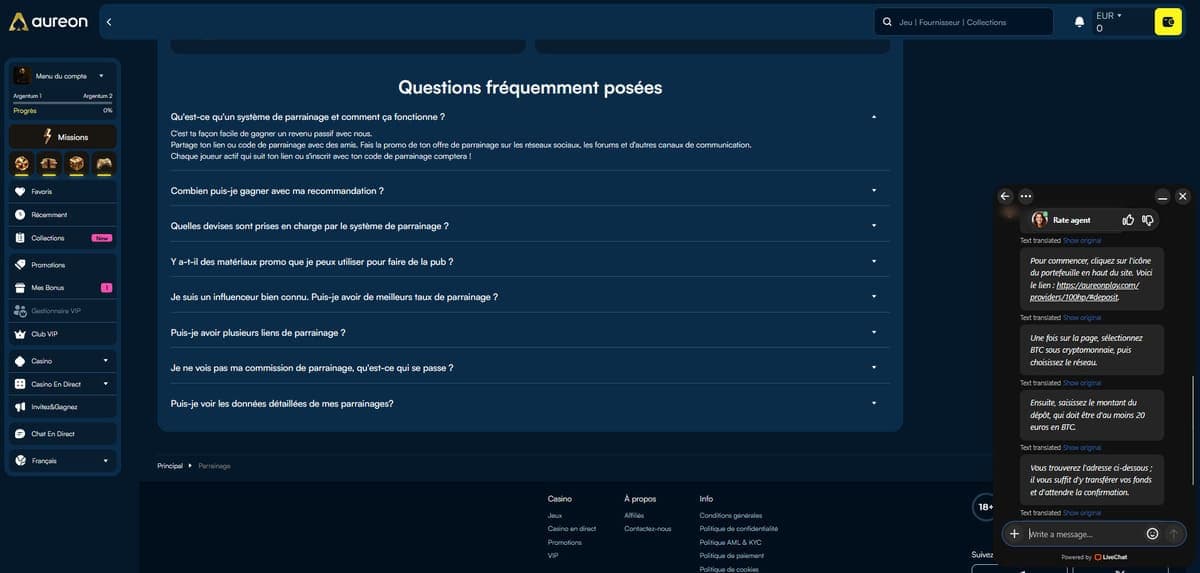Screen dimensions: 1200x573
Task: Expand 'Puis-je voir les données détaillées' question
Action: coord(530,404)
